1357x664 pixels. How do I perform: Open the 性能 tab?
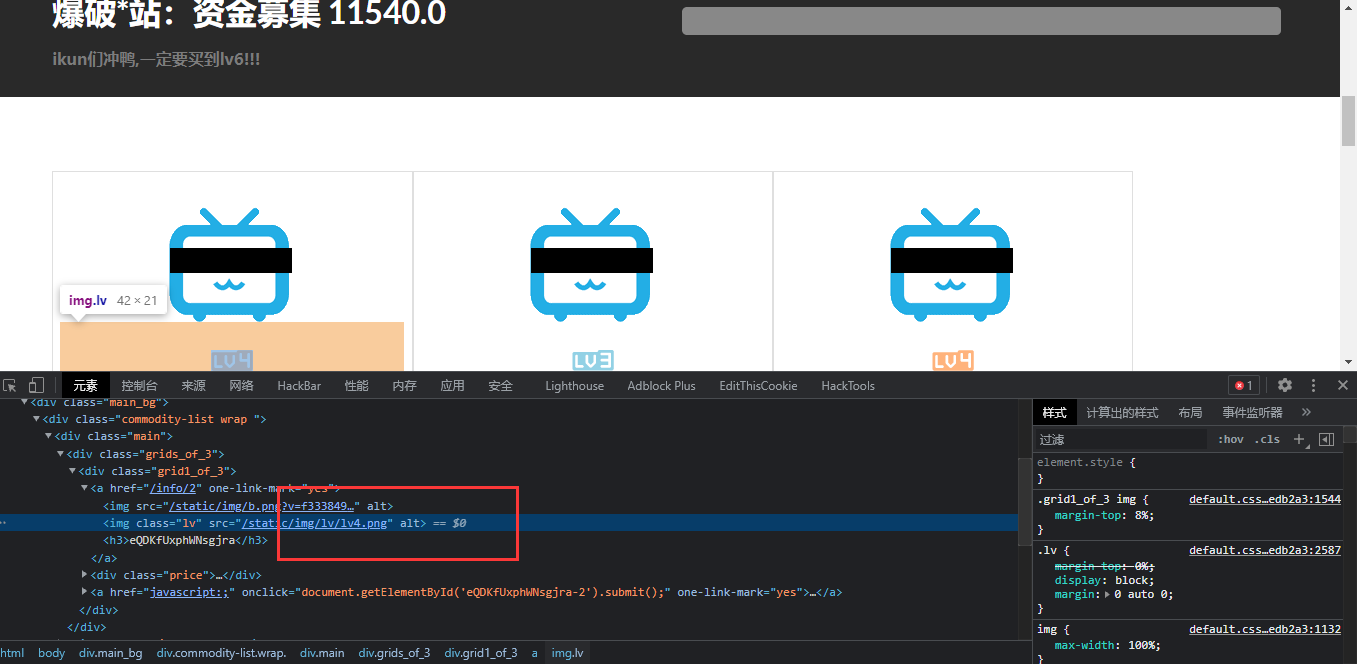point(357,386)
